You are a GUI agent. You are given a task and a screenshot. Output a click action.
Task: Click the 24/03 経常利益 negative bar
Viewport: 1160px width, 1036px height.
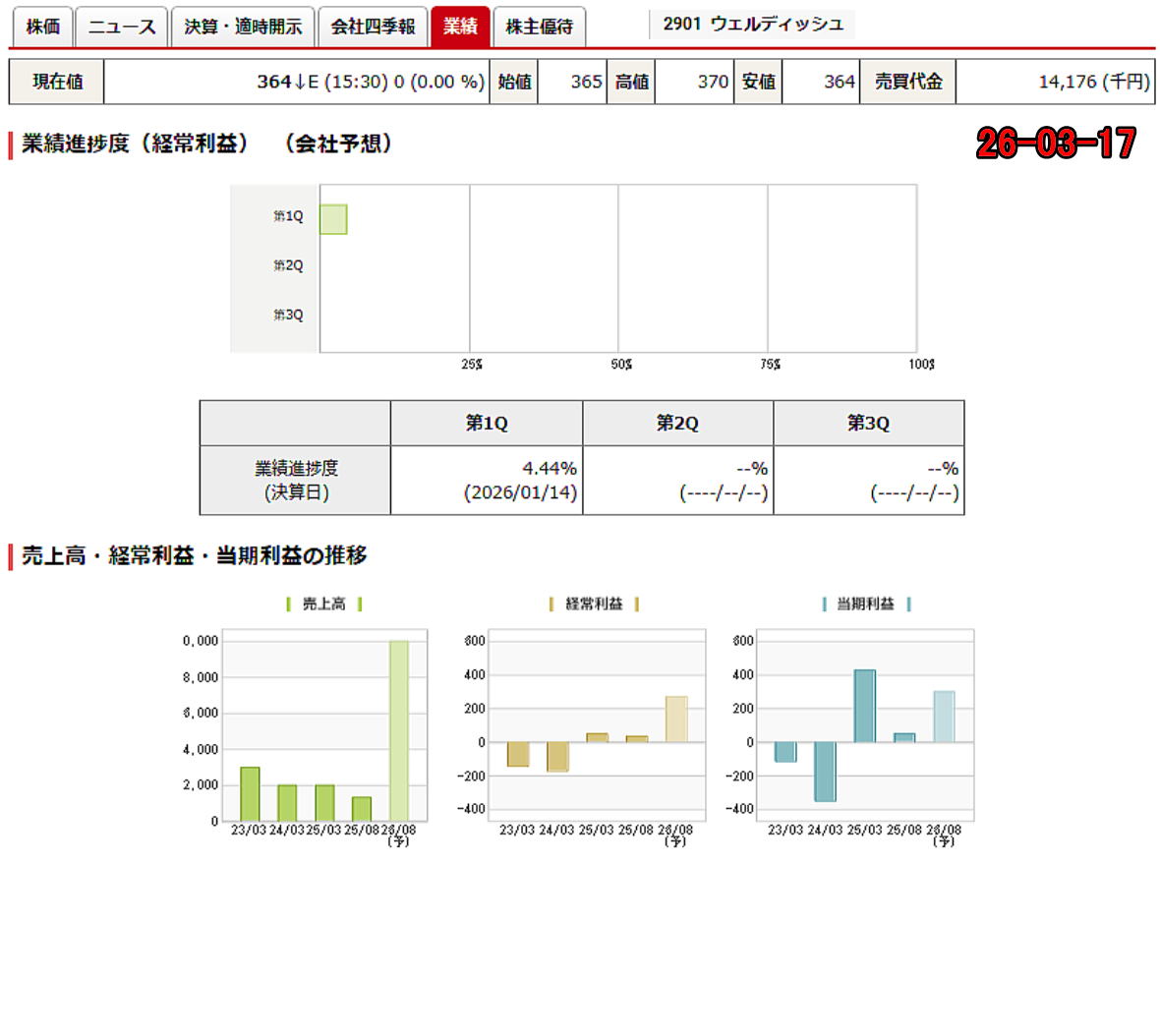(557, 756)
